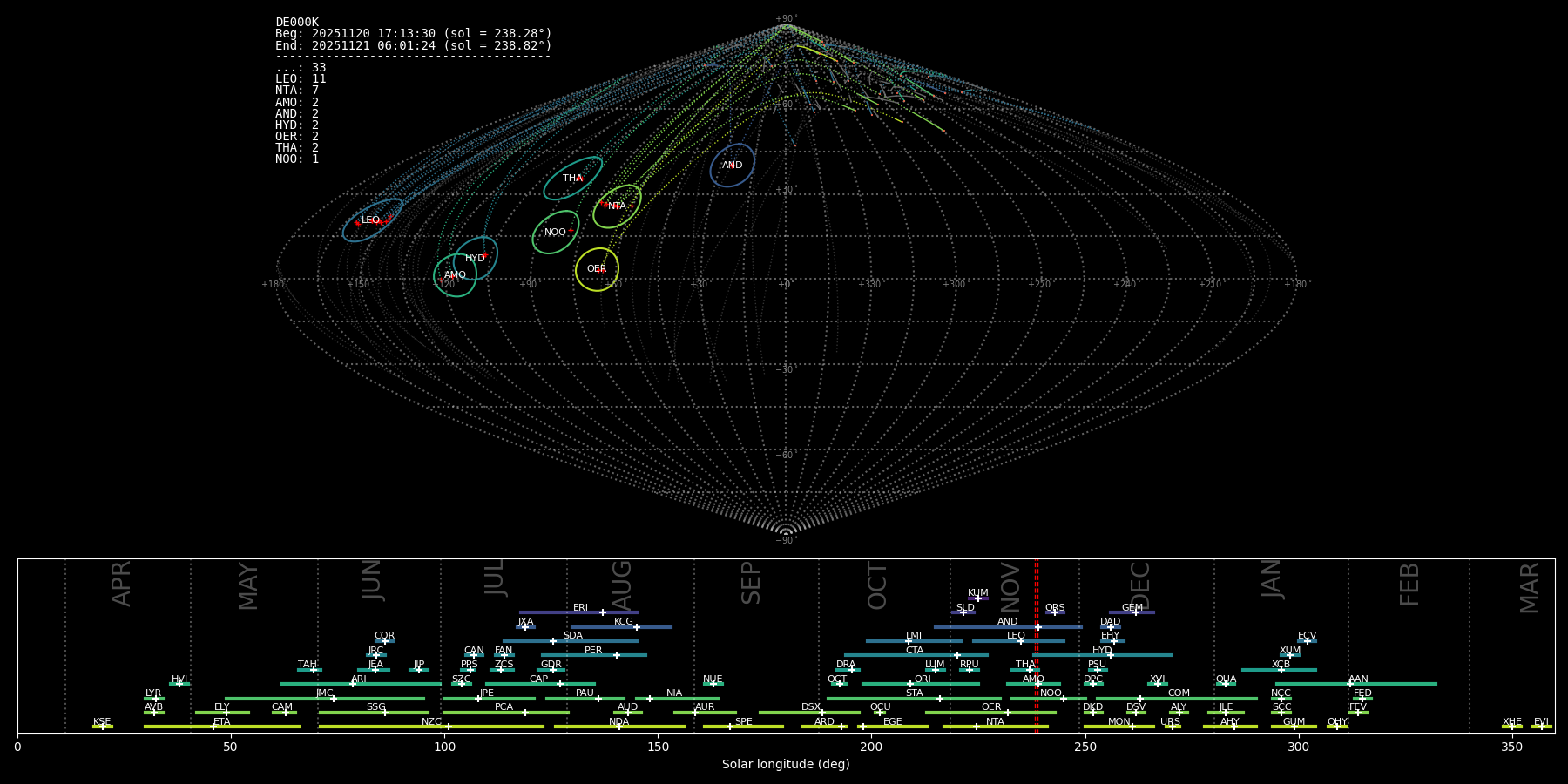Viewport: 1568px width, 784px height.
Task: Click the 'Solar longitude (deg)' axis label
Action: [786, 764]
